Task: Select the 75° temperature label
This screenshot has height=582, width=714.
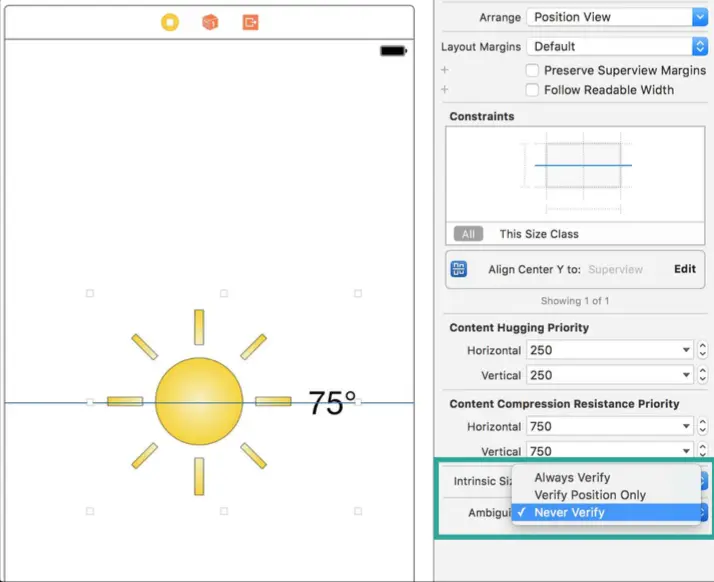Action: click(332, 403)
